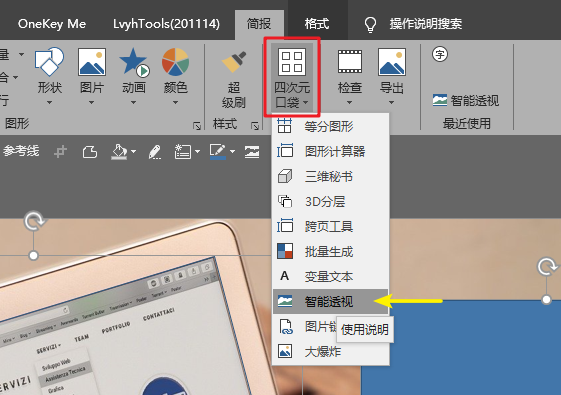The height and width of the screenshot is (395, 561).
Task: Choose 批量生成 from the dropdown
Action: click(330, 252)
